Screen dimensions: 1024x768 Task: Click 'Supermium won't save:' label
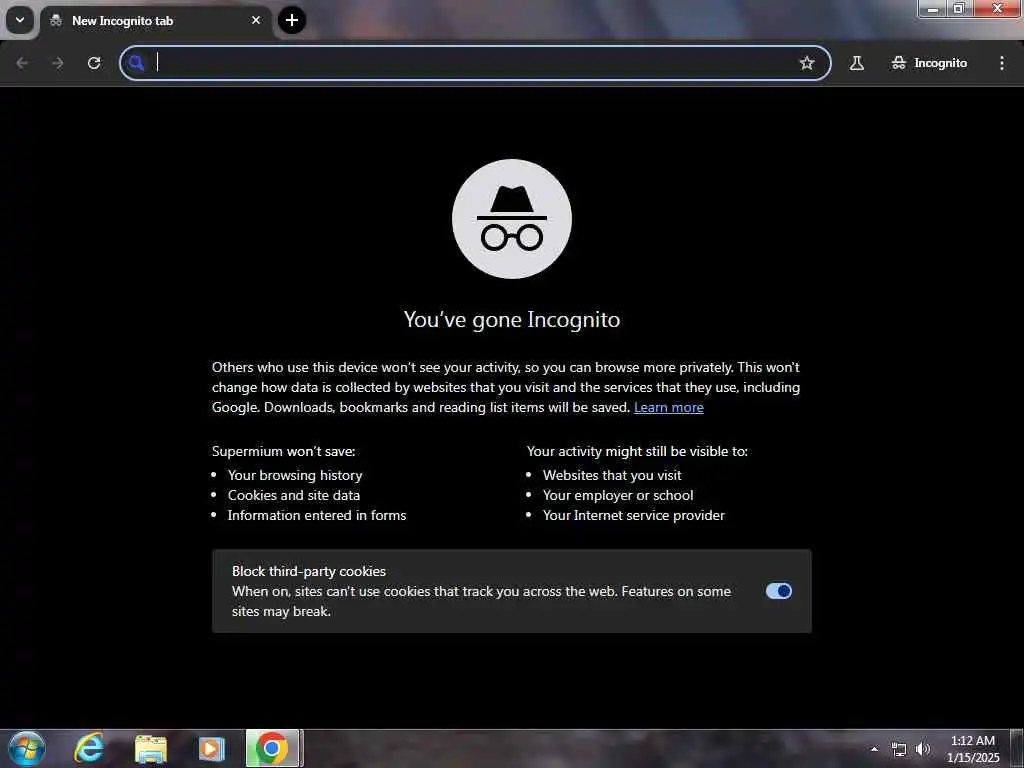pyautogui.click(x=283, y=451)
